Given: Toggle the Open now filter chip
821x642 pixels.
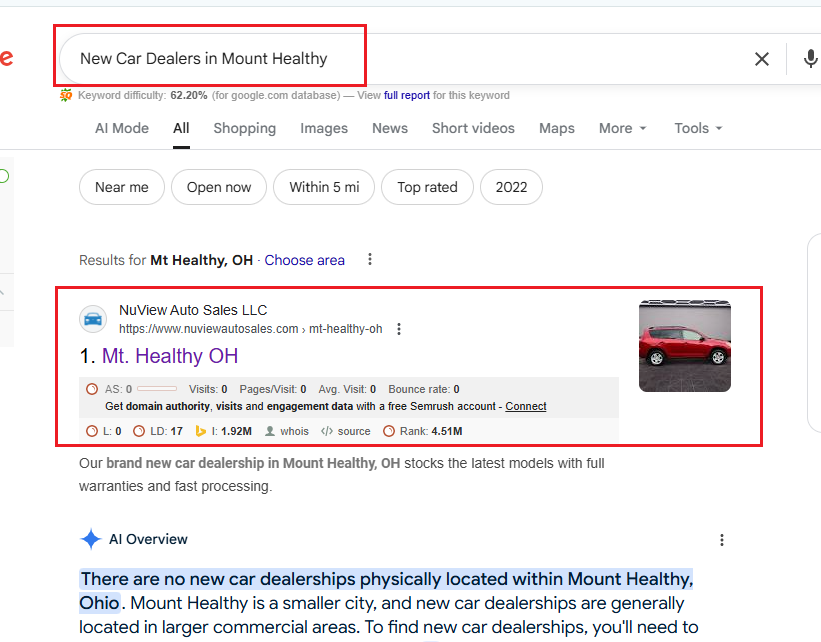Looking at the screenshot, I should [x=219, y=187].
